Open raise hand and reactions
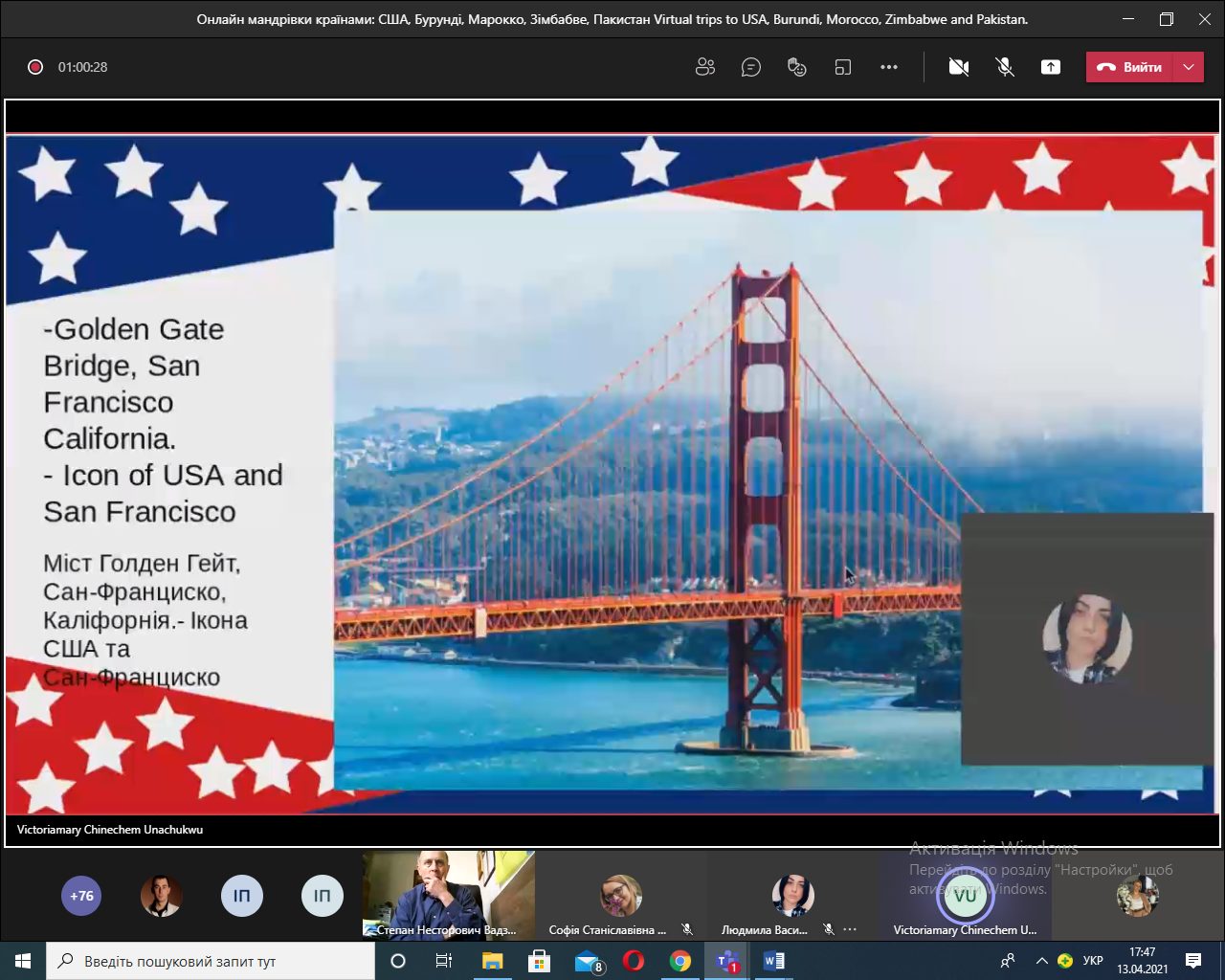 click(x=797, y=67)
